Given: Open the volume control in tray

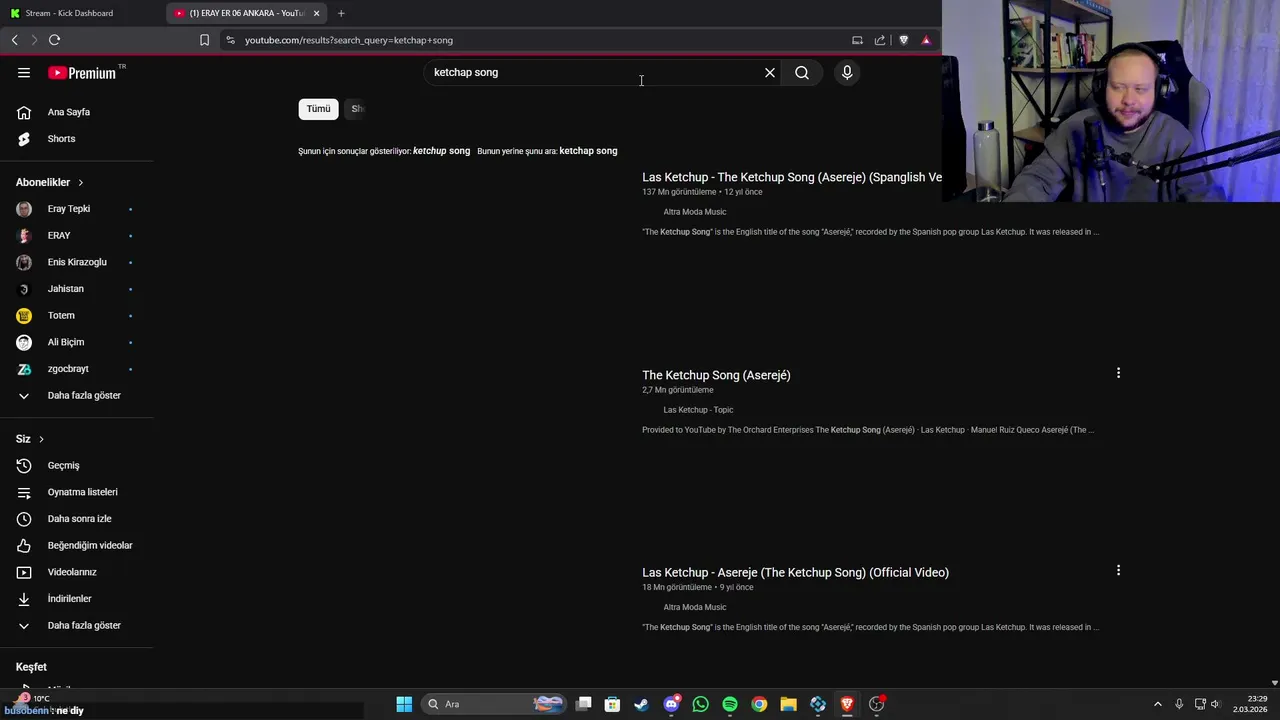Looking at the screenshot, I should click(x=1218, y=704).
